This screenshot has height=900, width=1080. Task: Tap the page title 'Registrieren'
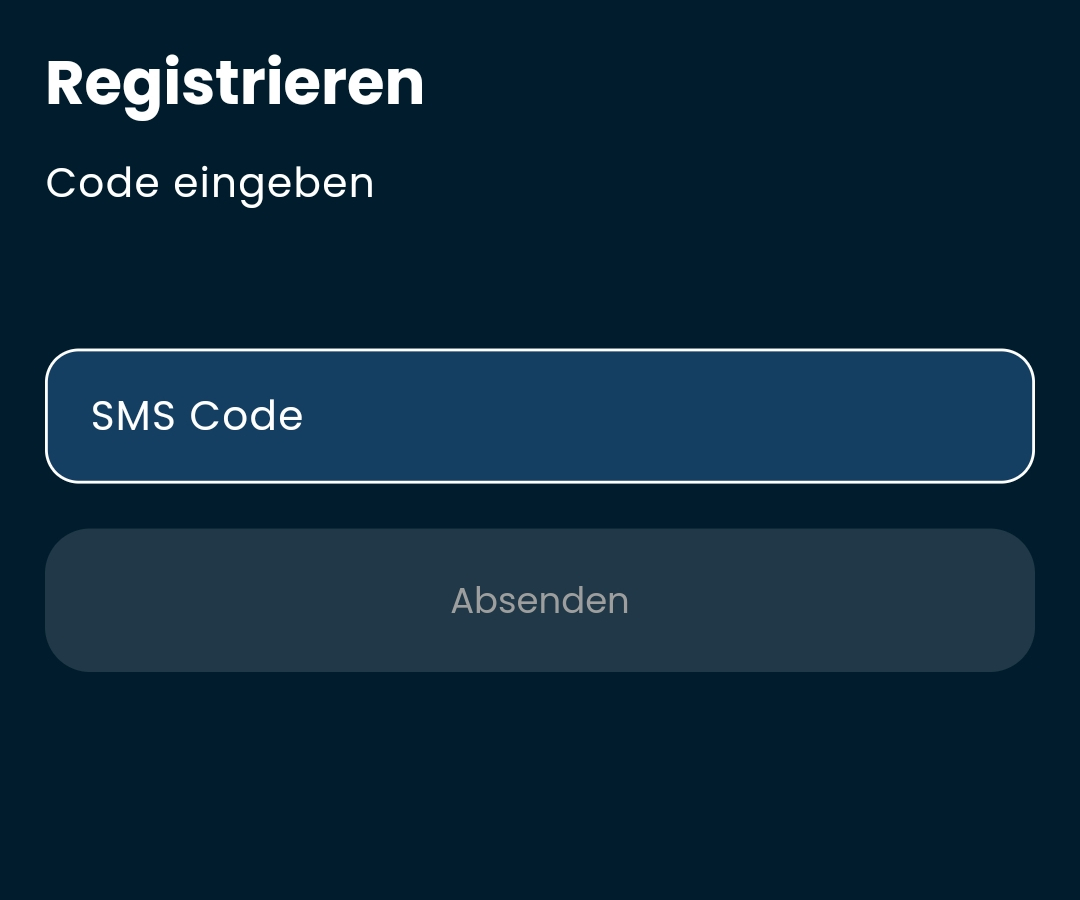pyautogui.click(x=235, y=84)
